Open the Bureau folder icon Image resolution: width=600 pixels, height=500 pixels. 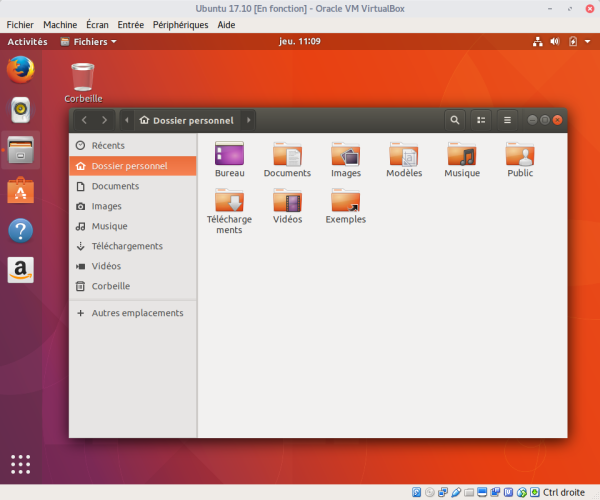point(229,155)
